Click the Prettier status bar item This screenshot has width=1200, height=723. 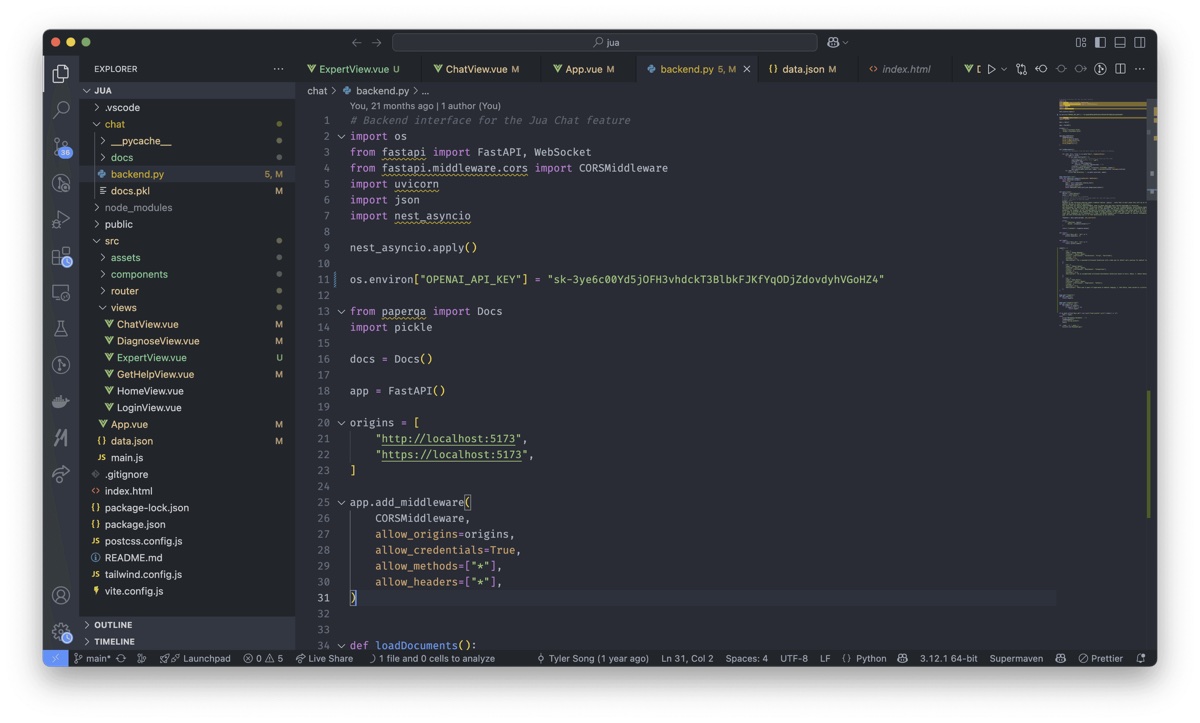coord(1101,658)
